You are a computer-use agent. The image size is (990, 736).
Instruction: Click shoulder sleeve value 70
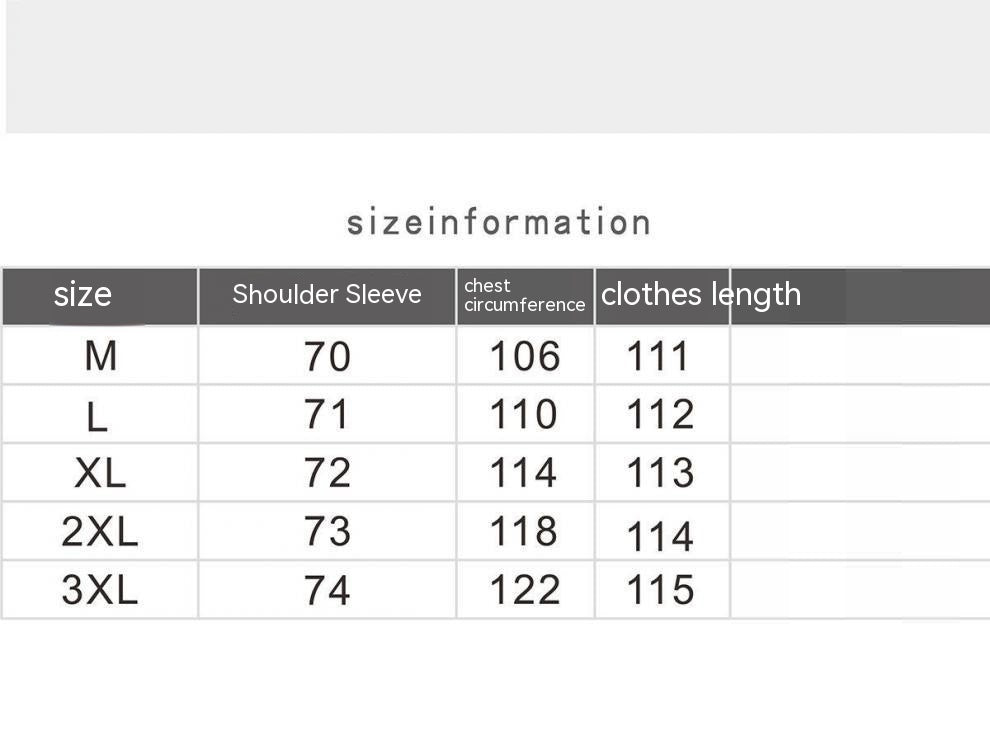(327, 356)
